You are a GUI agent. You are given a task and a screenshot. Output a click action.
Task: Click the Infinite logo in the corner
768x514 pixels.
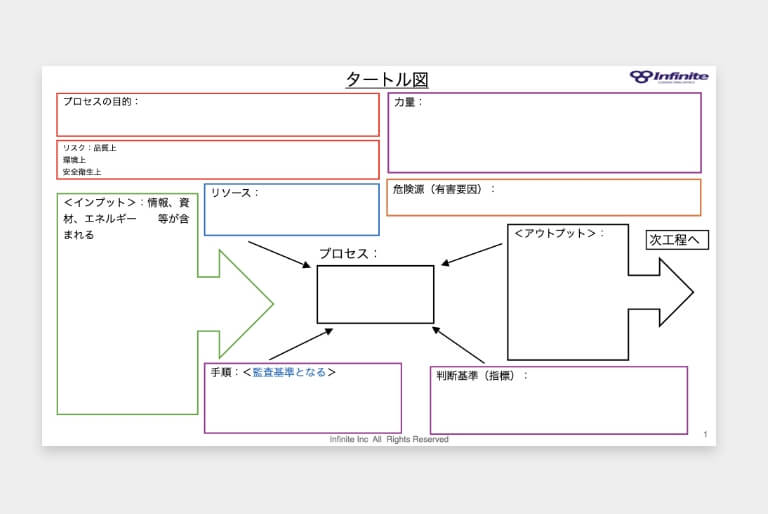(669, 77)
